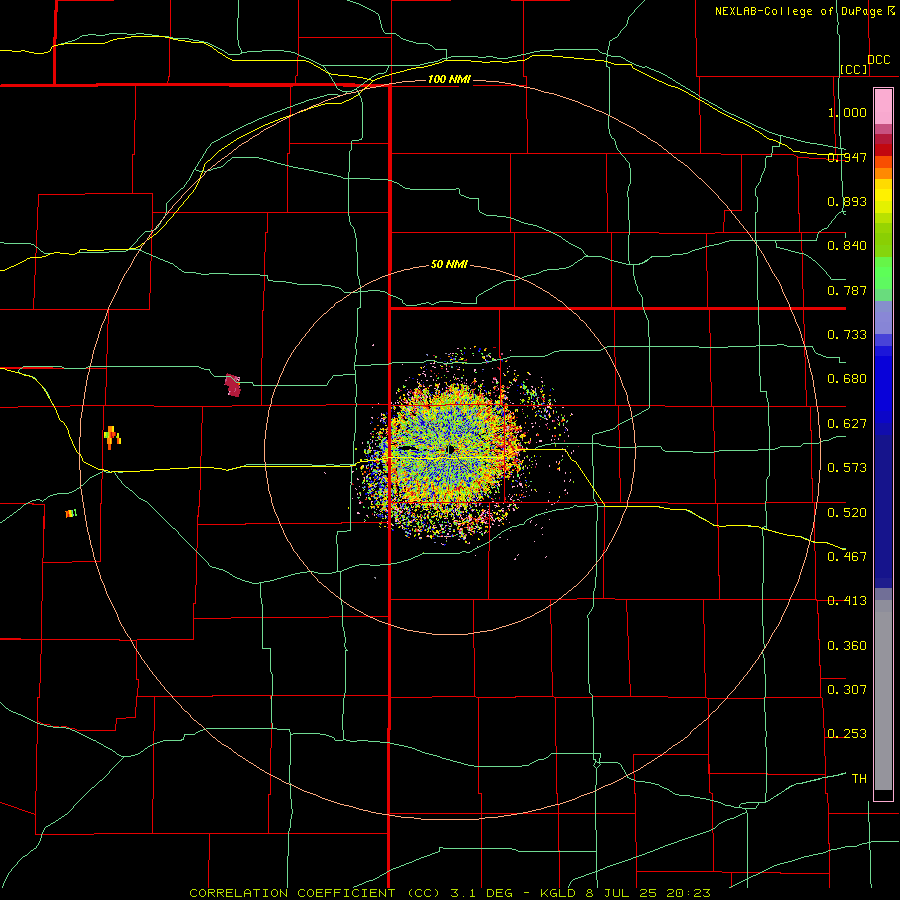Click the 0.680 scale value
The height and width of the screenshot is (900, 900).
847,379
